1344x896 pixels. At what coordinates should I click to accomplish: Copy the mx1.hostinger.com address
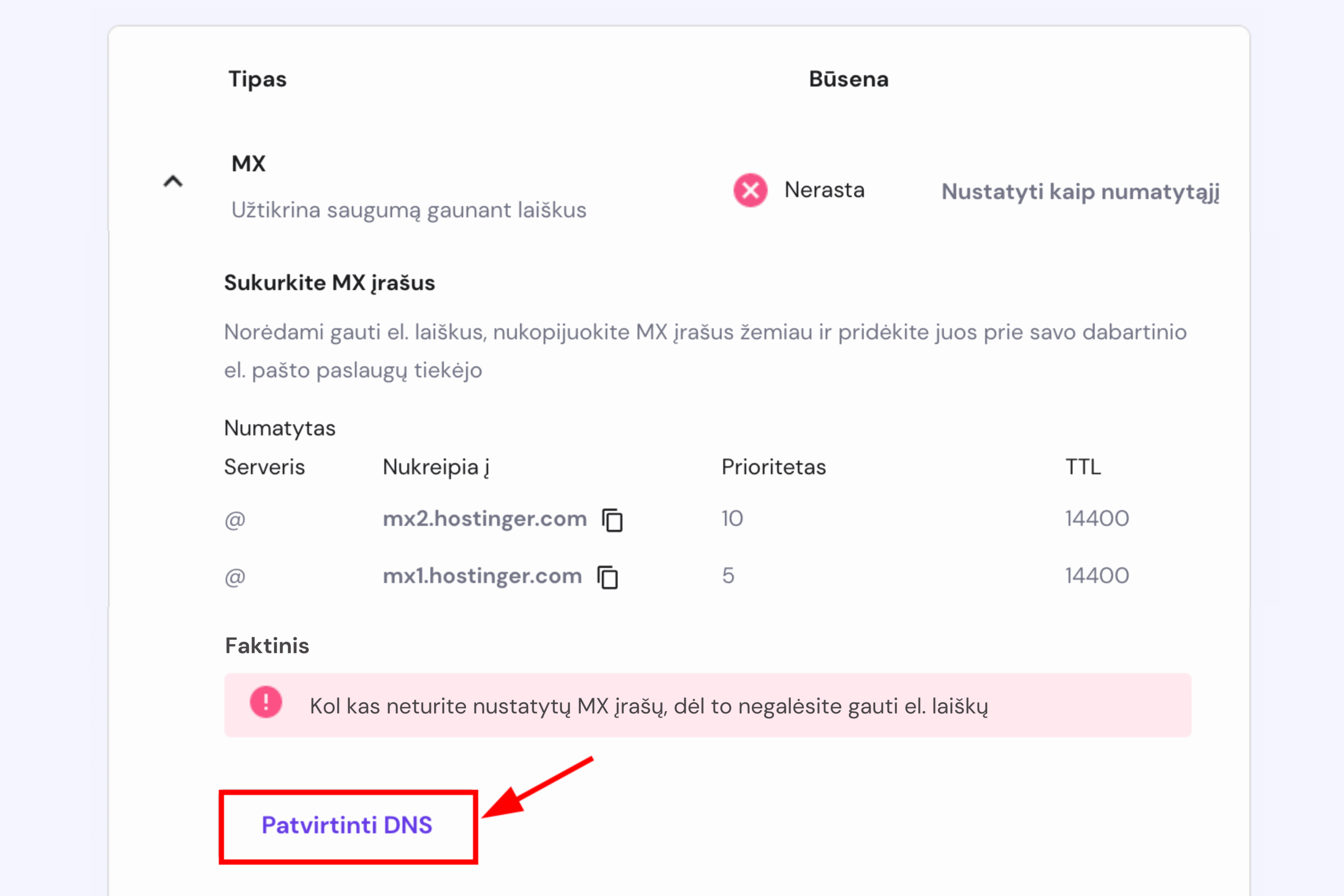point(607,577)
